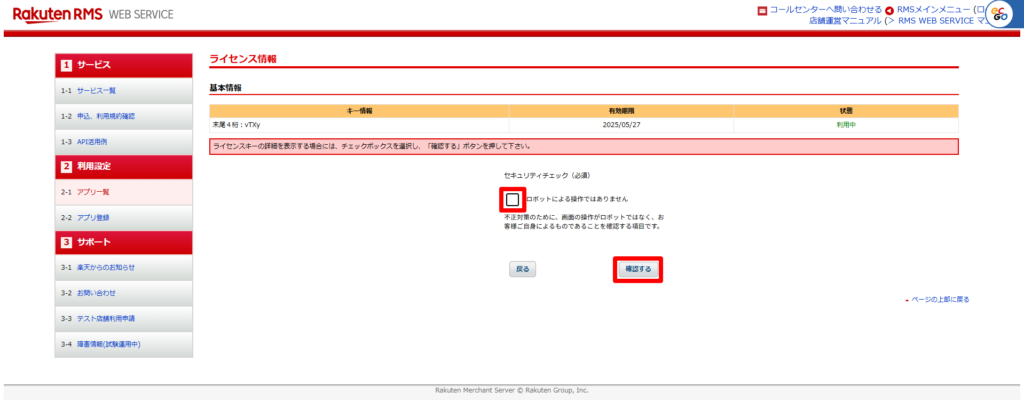The image size is (1024, 400).
Task: Click ページの上部に戻る link
Action: 940,299
